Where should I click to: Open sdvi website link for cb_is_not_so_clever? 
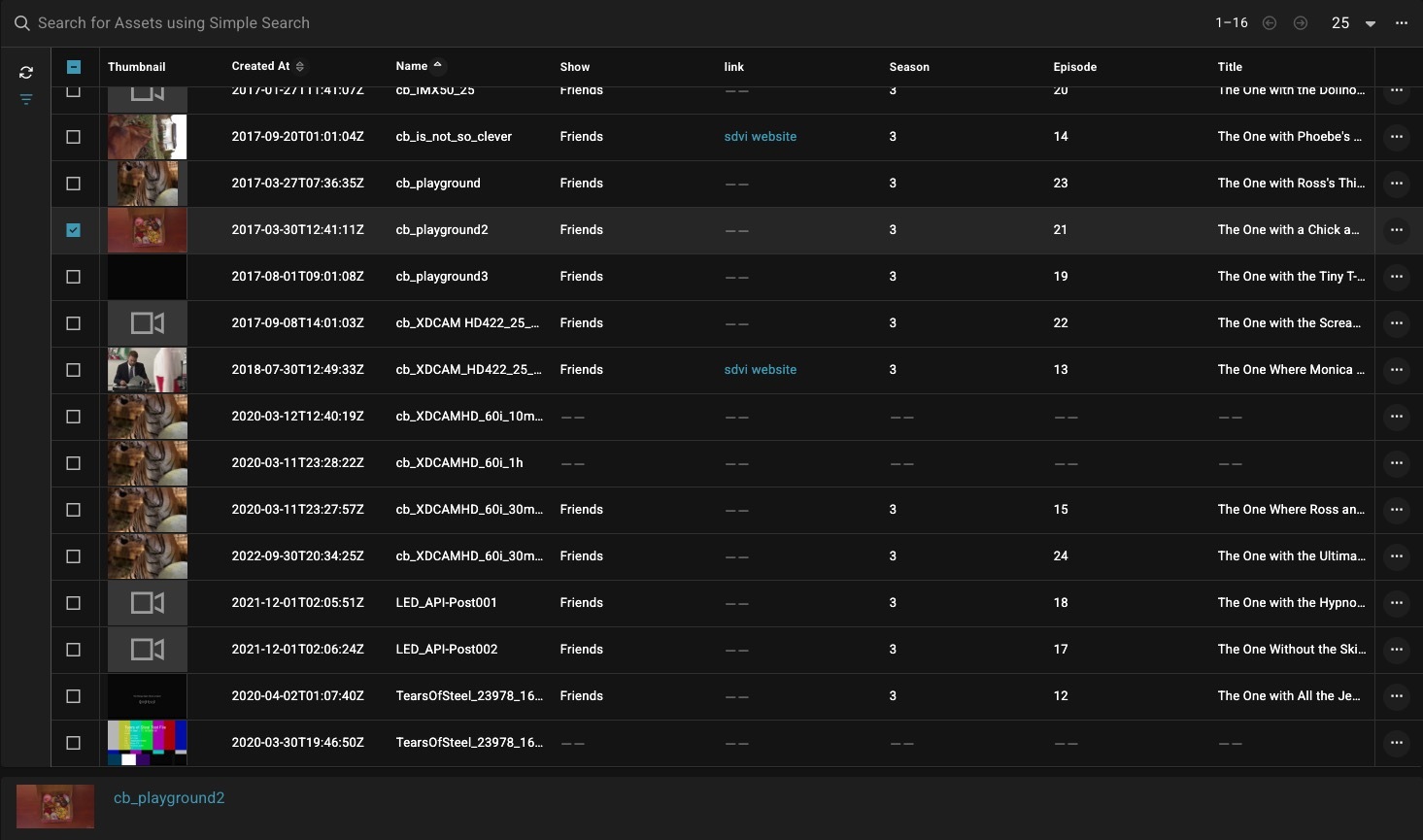(x=760, y=137)
